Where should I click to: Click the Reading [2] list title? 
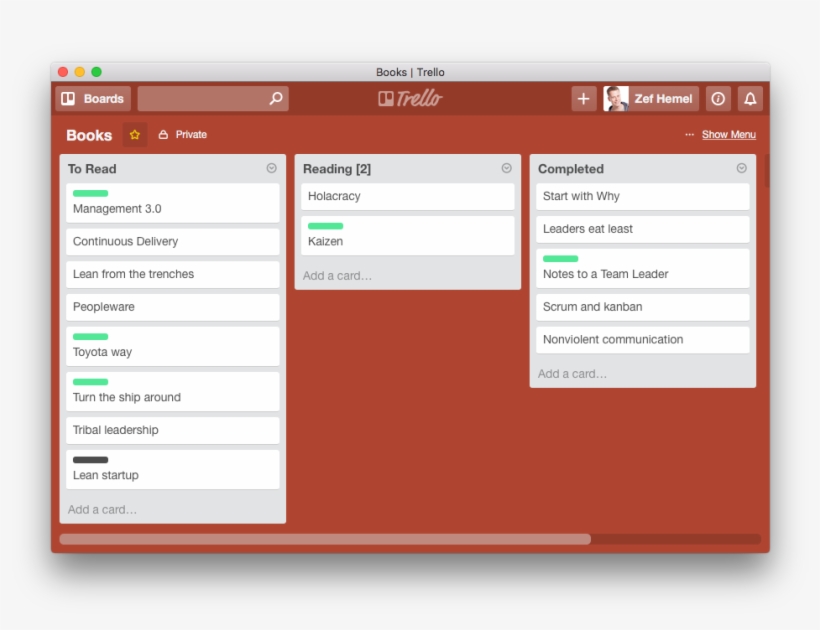(337, 169)
